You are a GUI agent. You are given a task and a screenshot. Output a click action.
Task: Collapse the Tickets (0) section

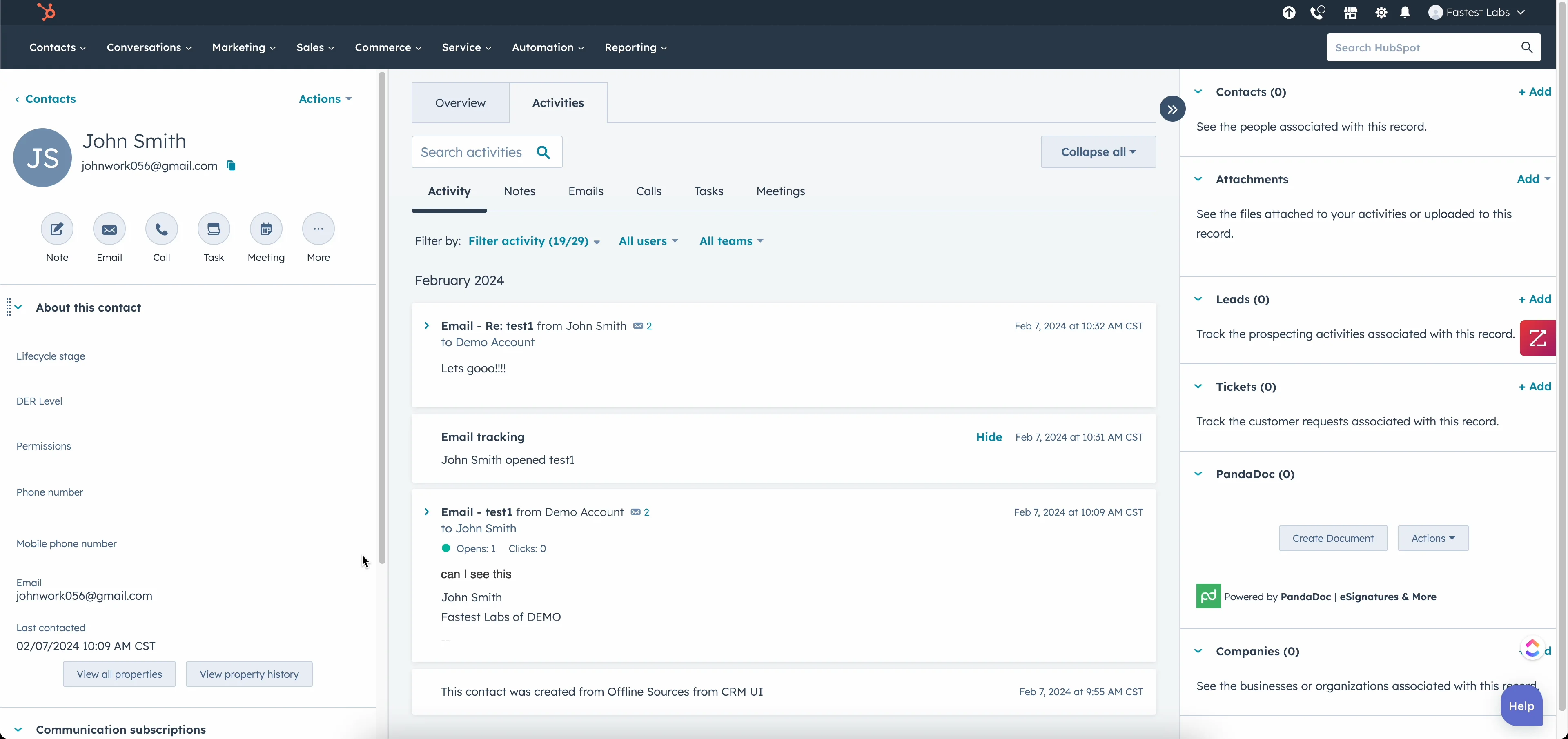1198,387
